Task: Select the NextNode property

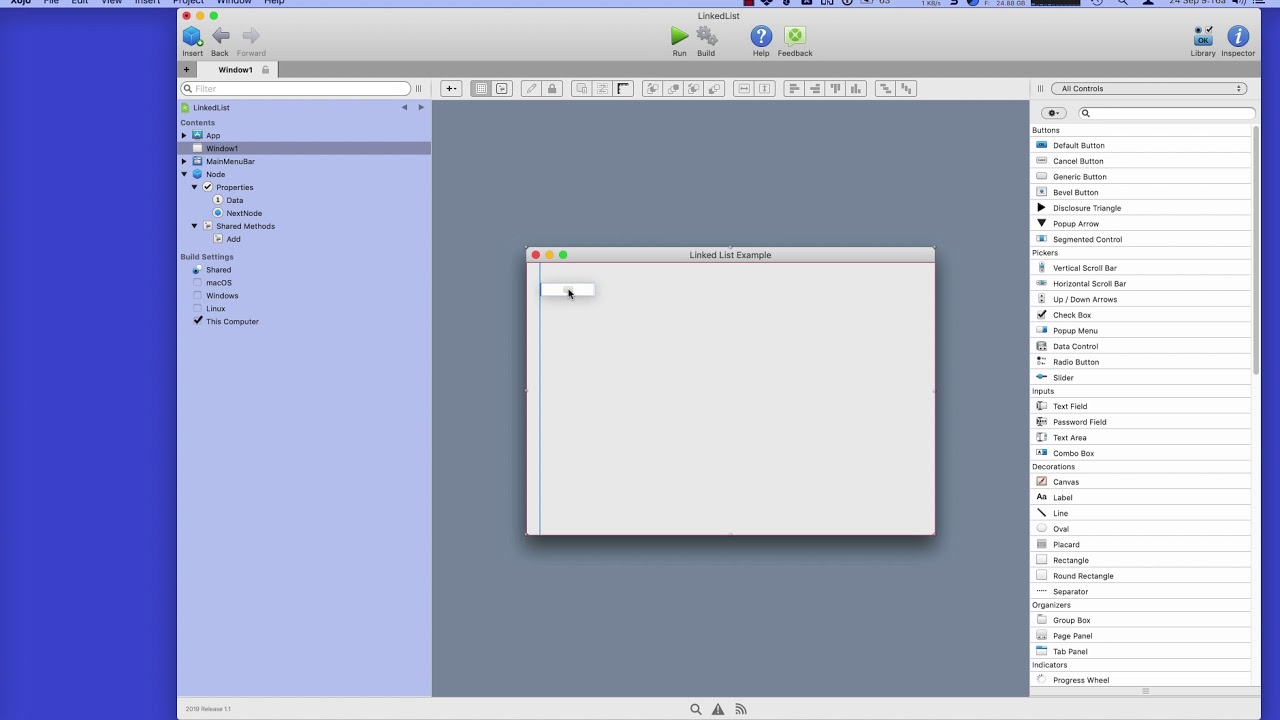Action: tap(244, 213)
